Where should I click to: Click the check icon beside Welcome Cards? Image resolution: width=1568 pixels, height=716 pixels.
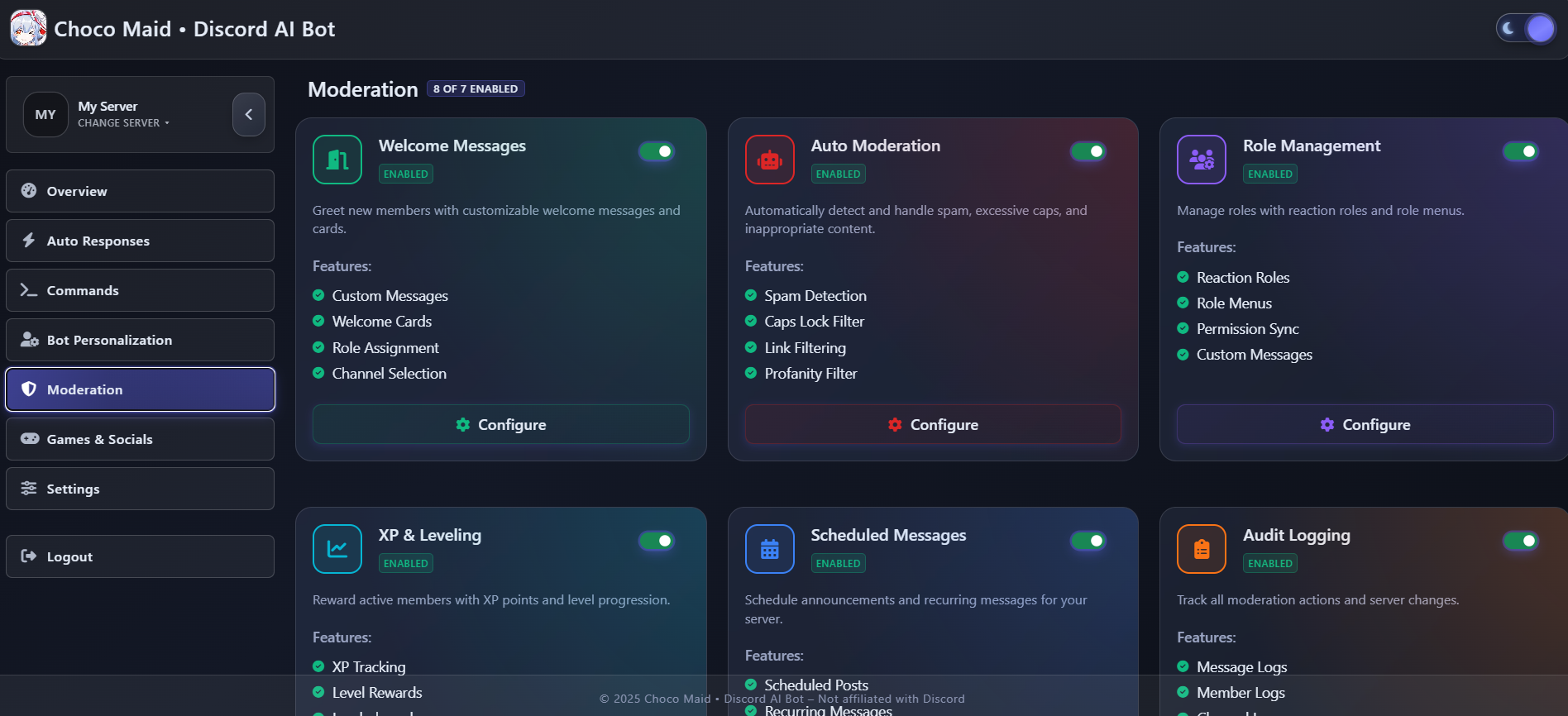[318, 321]
